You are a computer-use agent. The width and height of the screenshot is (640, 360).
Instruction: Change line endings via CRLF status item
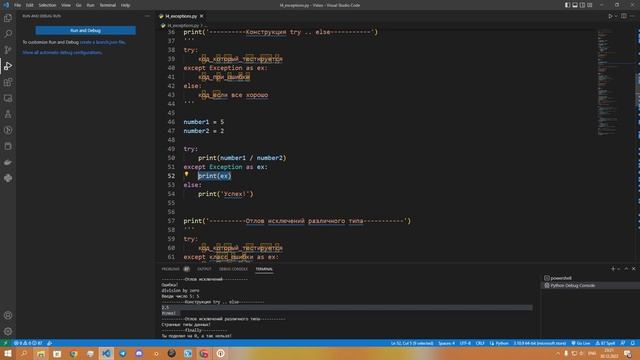(x=480, y=343)
